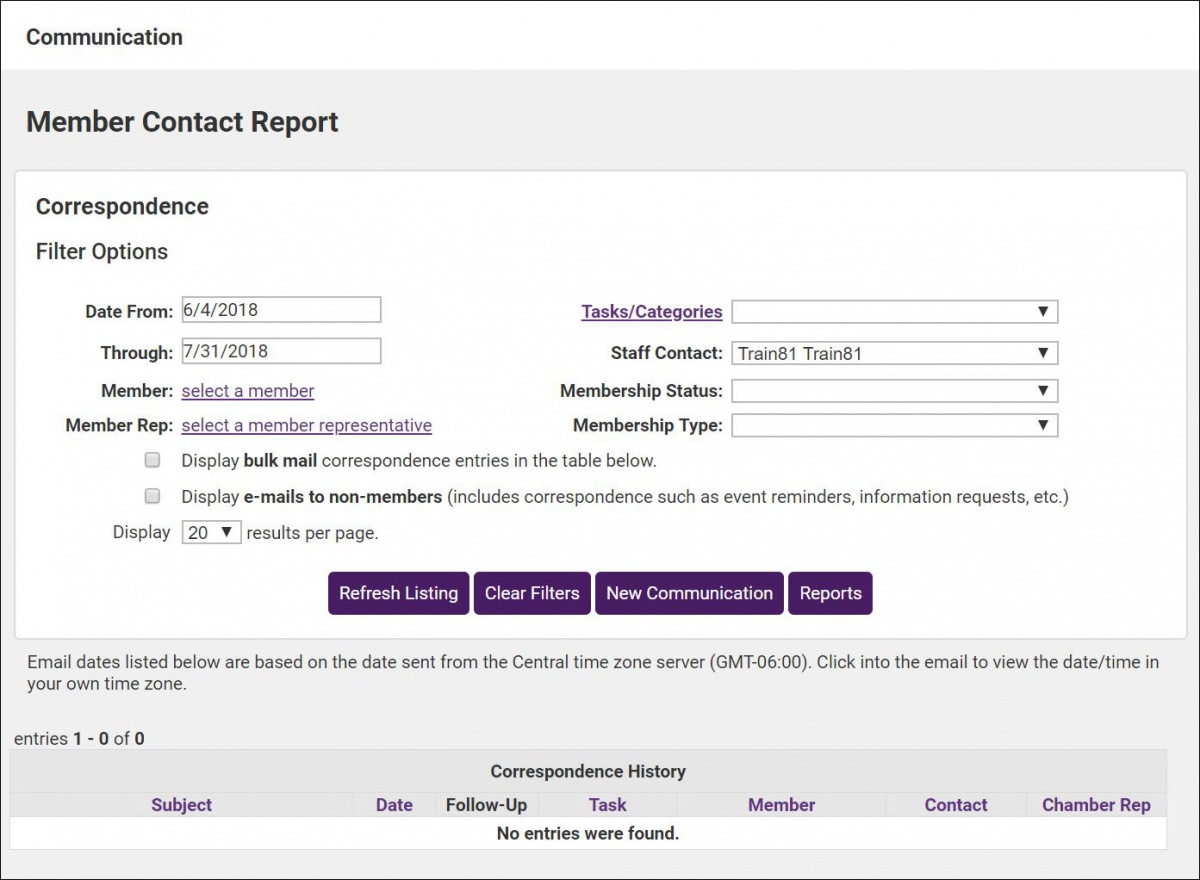1200x880 pixels.
Task: Enable display of e-mails to non-members
Action: (x=152, y=495)
